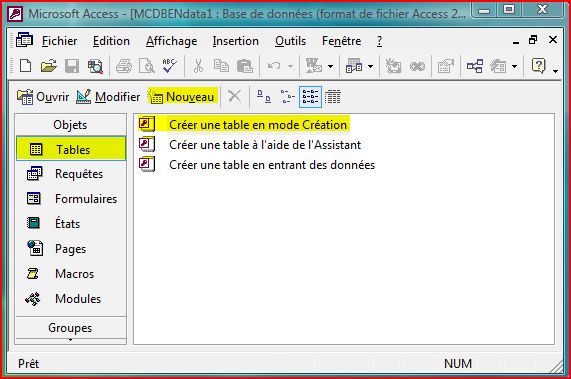Switch to Large Icons view
This screenshot has width=571, height=379.
tap(264, 97)
